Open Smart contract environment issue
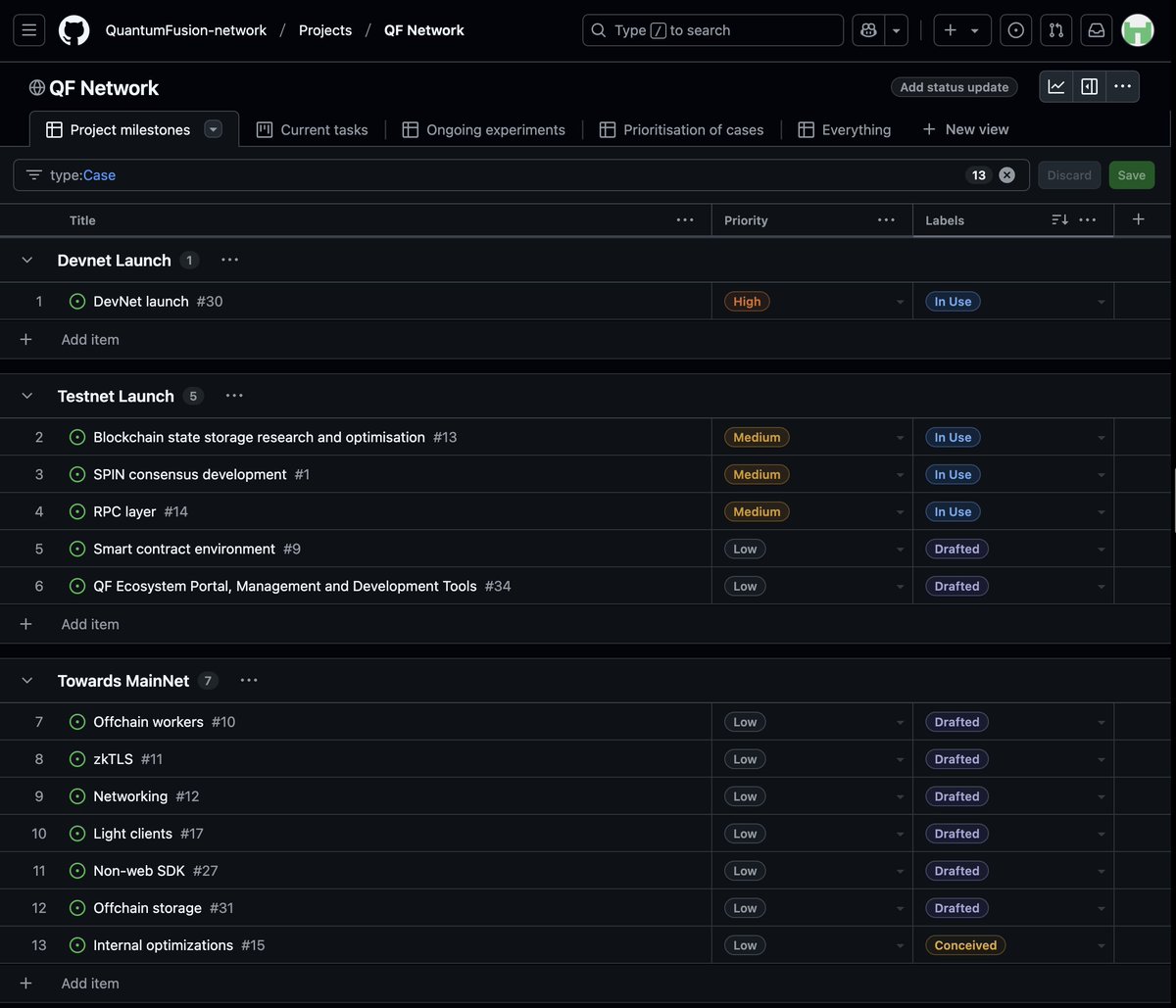Image resolution: width=1176 pixels, height=1008 pixels. (184, 549)
